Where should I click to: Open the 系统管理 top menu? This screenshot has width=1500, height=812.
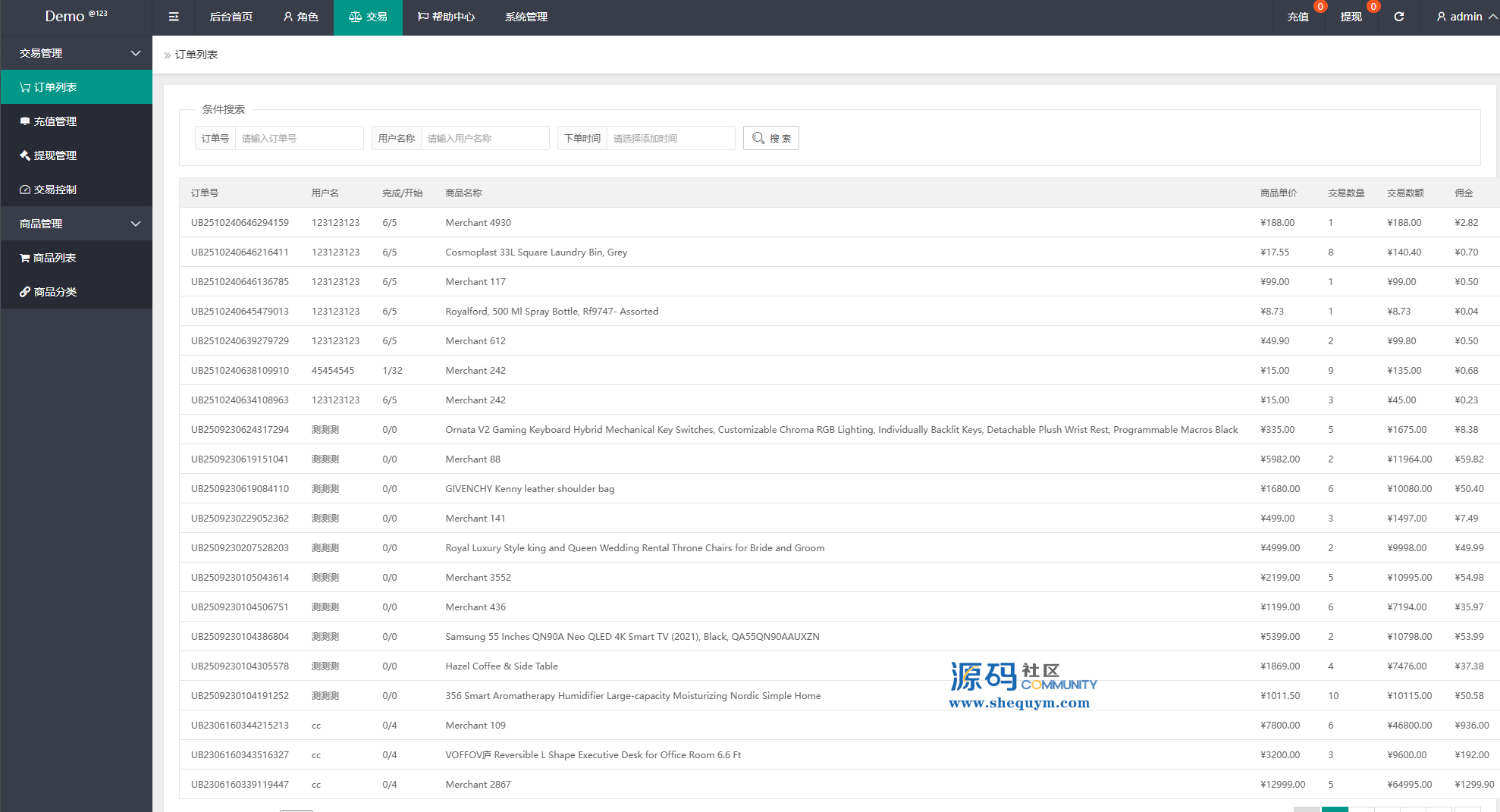(526, 17)
